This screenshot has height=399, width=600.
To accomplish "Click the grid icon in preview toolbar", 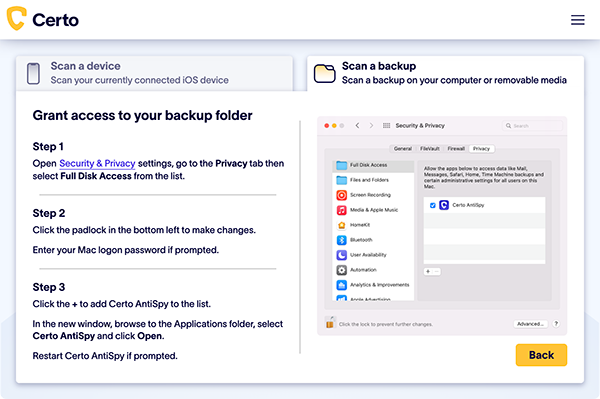I will click(386, 125).
